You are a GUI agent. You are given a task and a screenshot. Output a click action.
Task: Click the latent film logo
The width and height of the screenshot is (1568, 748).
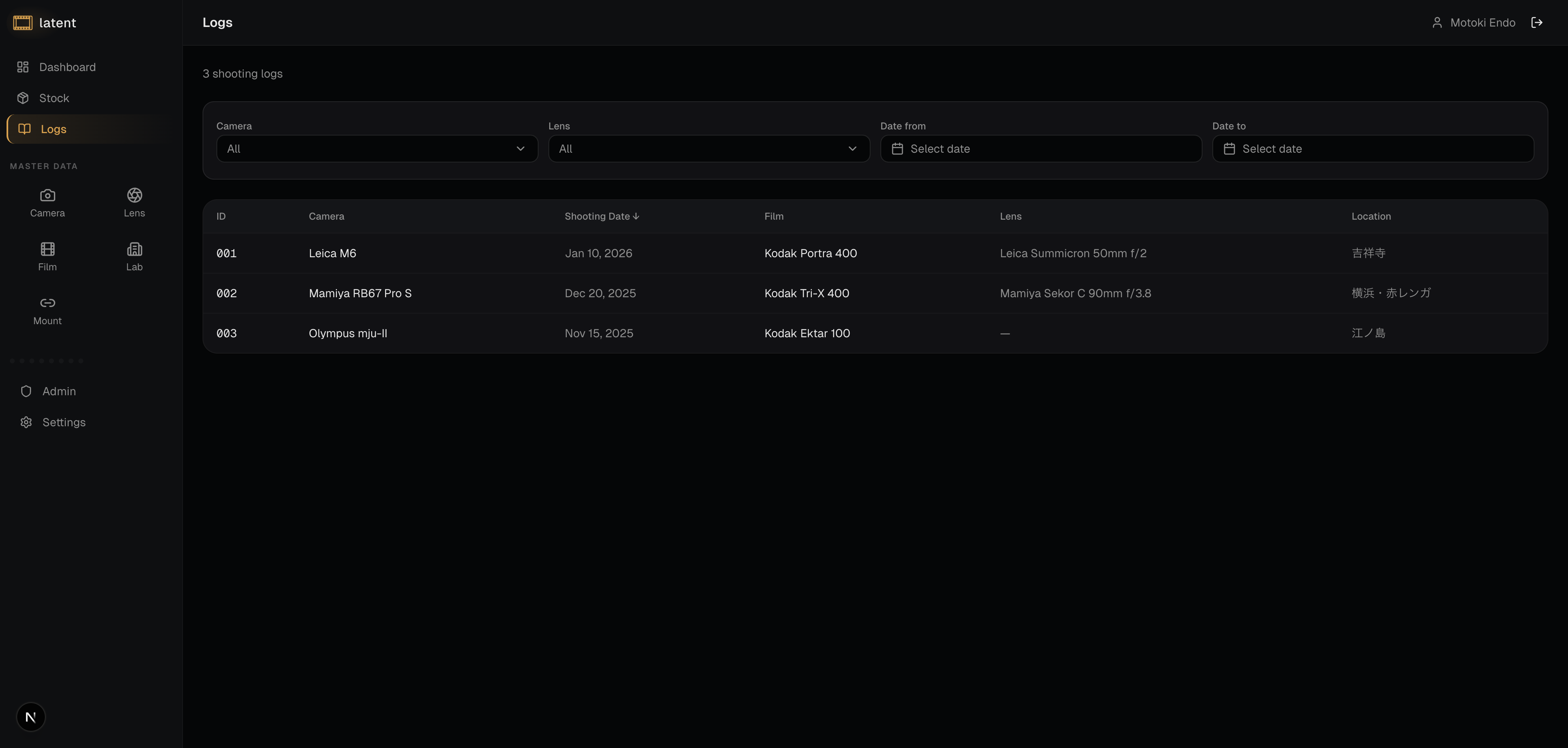tap(22, 22)
